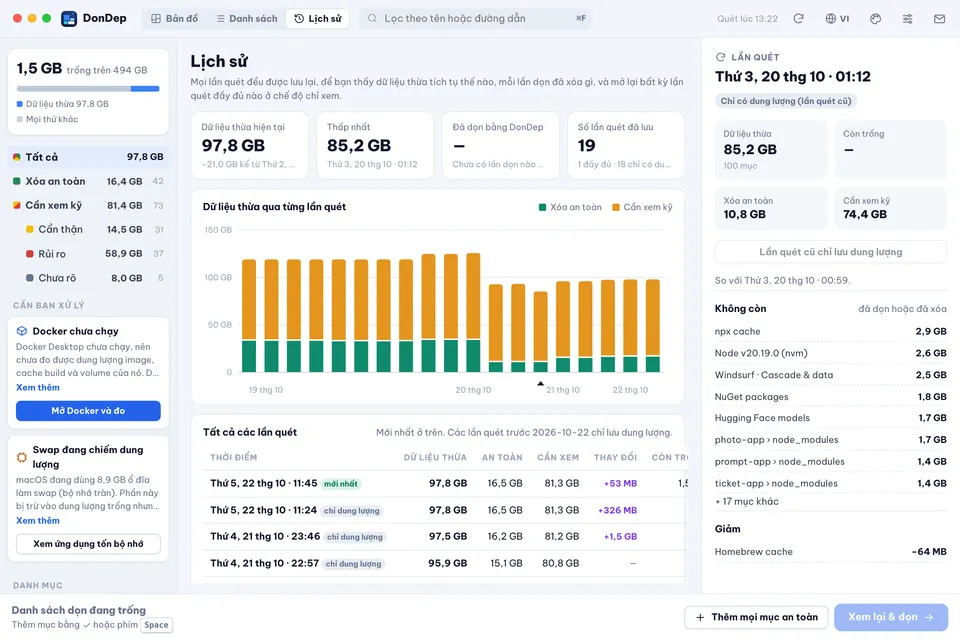Click the Mở Docker và đo button

pyautogui.click(x=88, y=410)
